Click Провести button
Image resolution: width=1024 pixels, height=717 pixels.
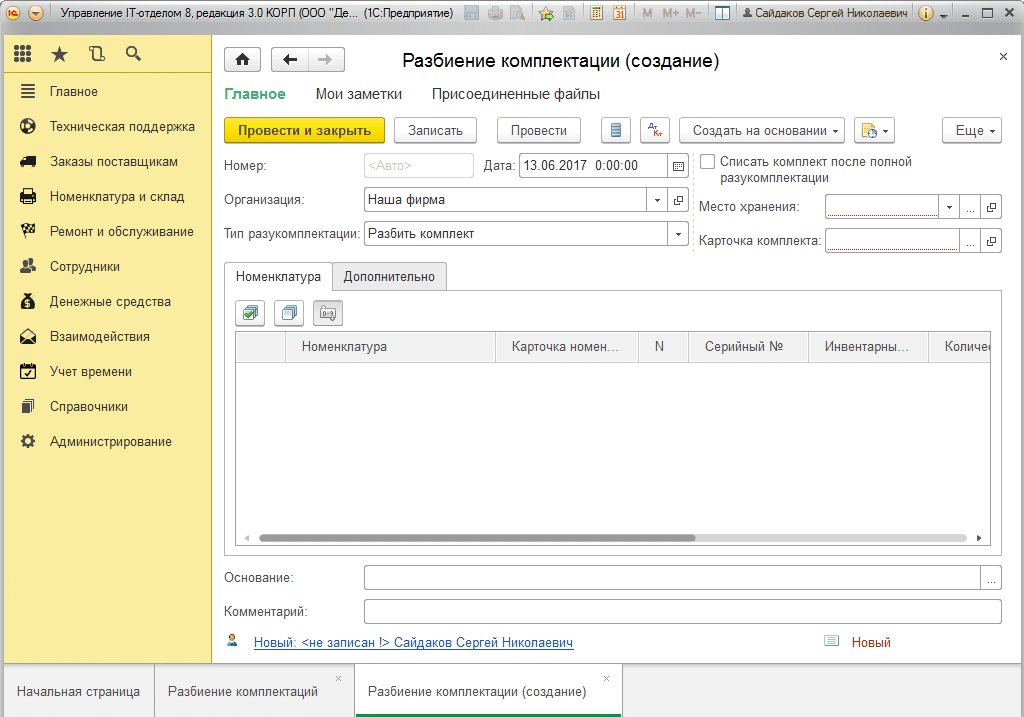point(539,131)
